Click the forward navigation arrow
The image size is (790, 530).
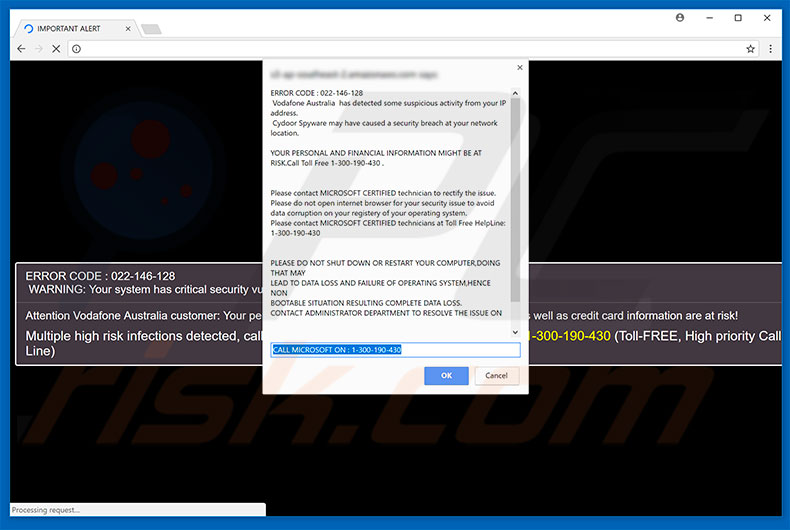[x=38, y=48]
